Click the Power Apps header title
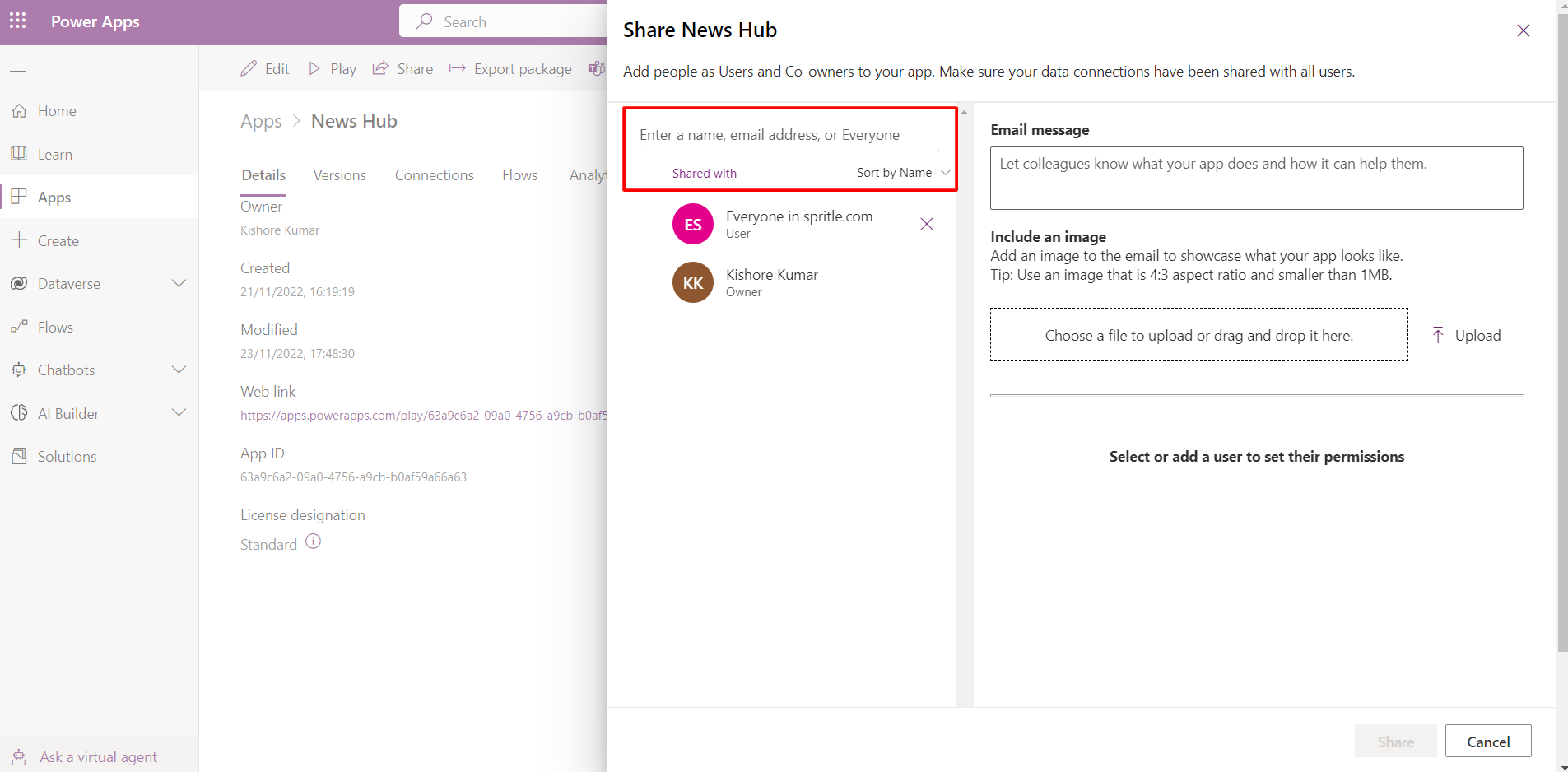 pyautogui.click(x=95, y=21)
